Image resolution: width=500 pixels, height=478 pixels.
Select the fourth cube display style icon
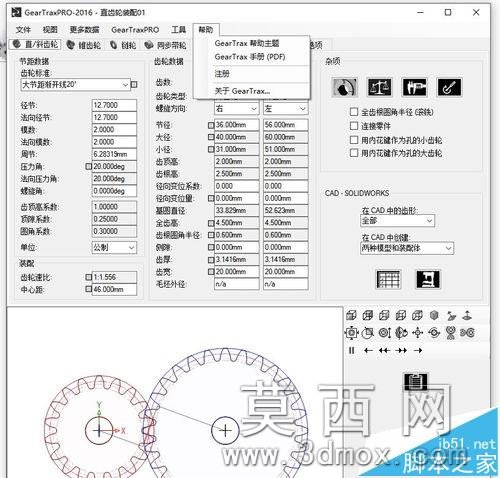(x=401, y=315)
